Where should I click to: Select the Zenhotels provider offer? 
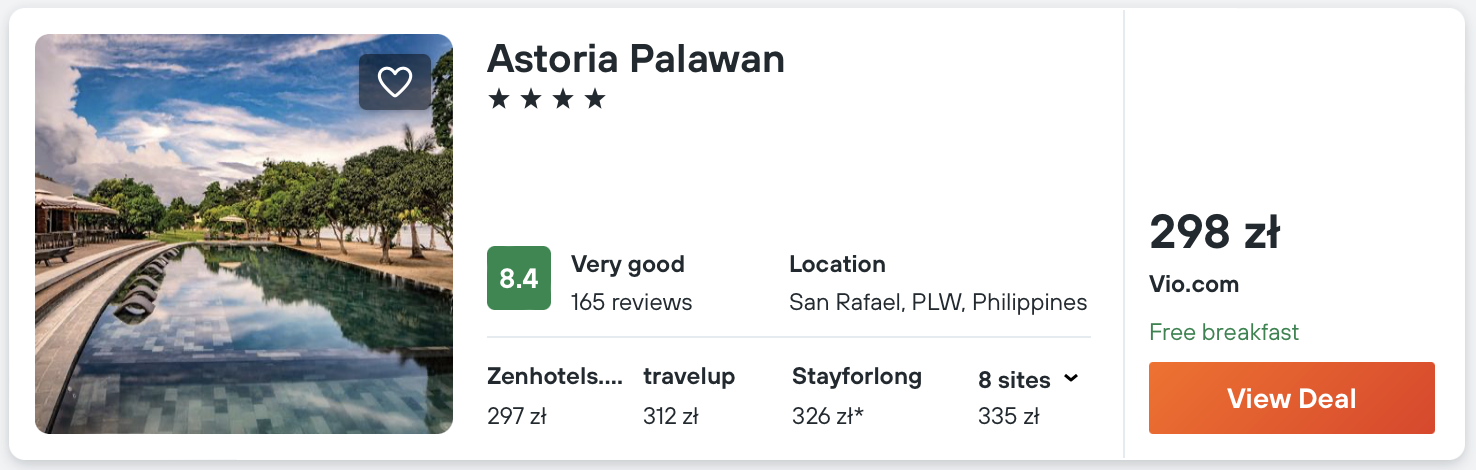coord(554,377)
